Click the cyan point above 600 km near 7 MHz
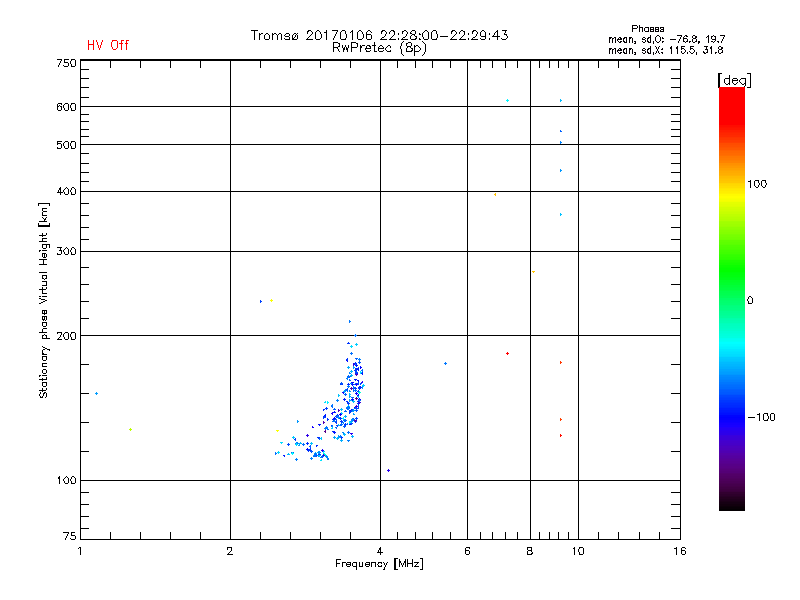800x600 pixels. [x=507, y=101]
